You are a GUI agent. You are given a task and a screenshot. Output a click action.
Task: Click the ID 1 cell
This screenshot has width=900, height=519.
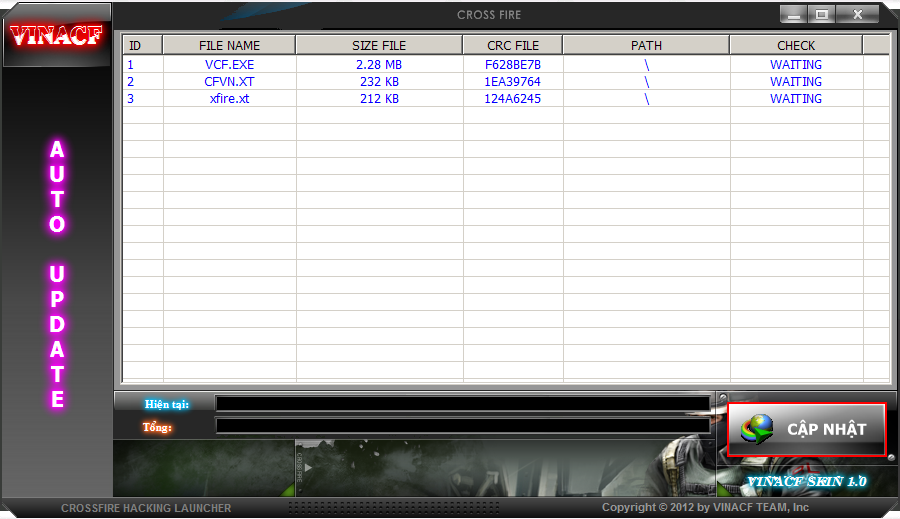(142, 64)
